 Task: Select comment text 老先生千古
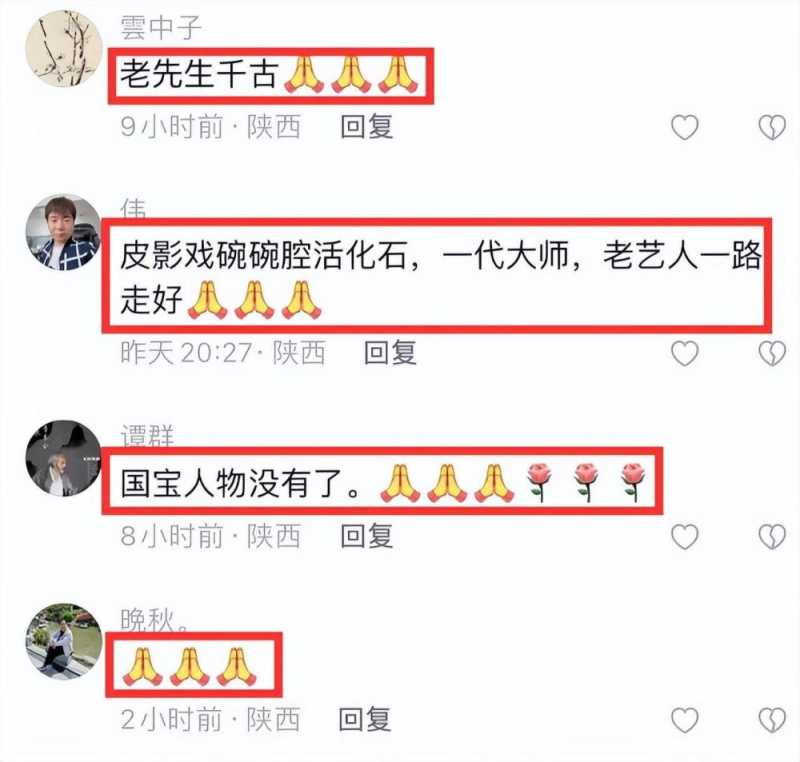tap(199, 74)
